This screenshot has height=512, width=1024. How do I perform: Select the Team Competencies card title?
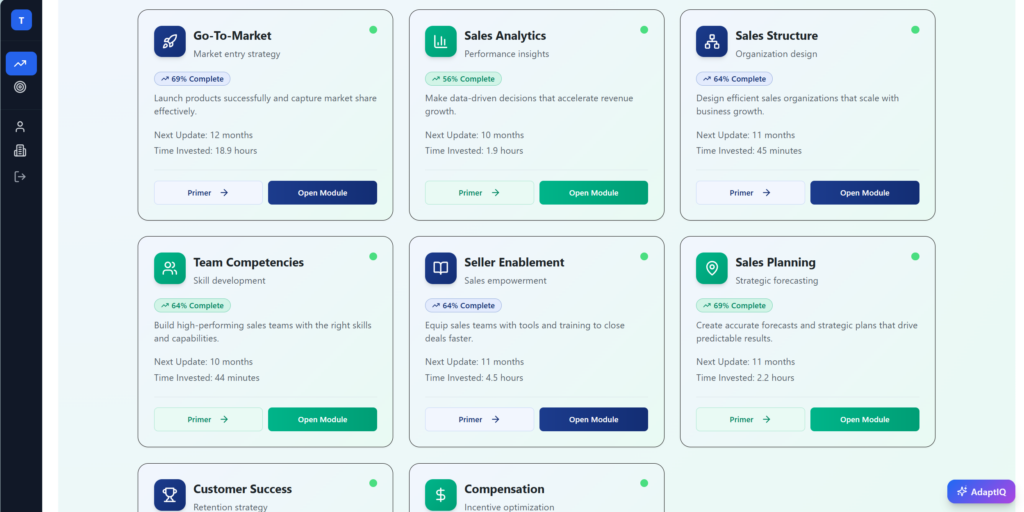(x=248, y=263)
